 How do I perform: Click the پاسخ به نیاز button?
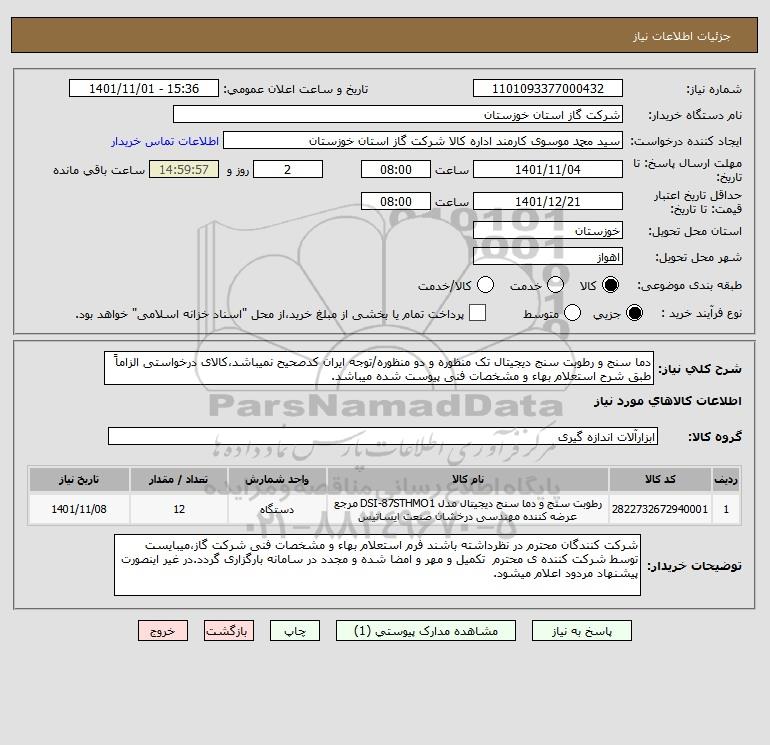pyautogui.click(x=582, y=631)
